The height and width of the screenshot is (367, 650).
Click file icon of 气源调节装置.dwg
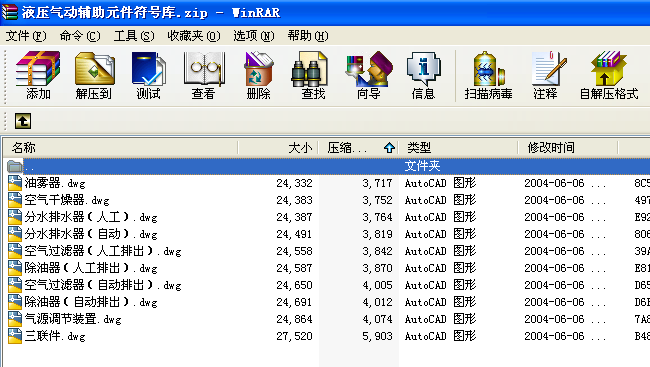click(15, 319)
